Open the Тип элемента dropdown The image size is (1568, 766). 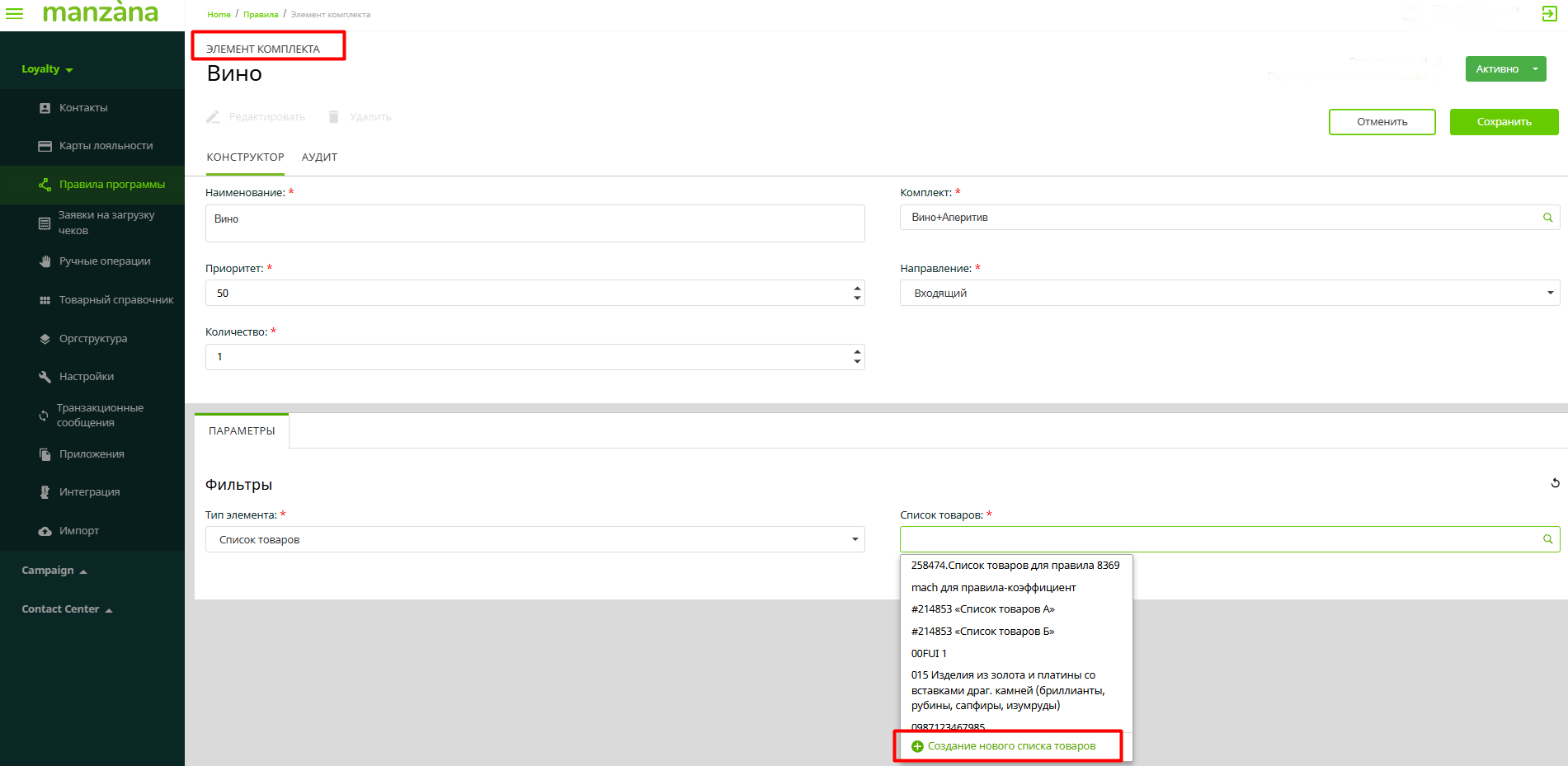click(534, 540)
